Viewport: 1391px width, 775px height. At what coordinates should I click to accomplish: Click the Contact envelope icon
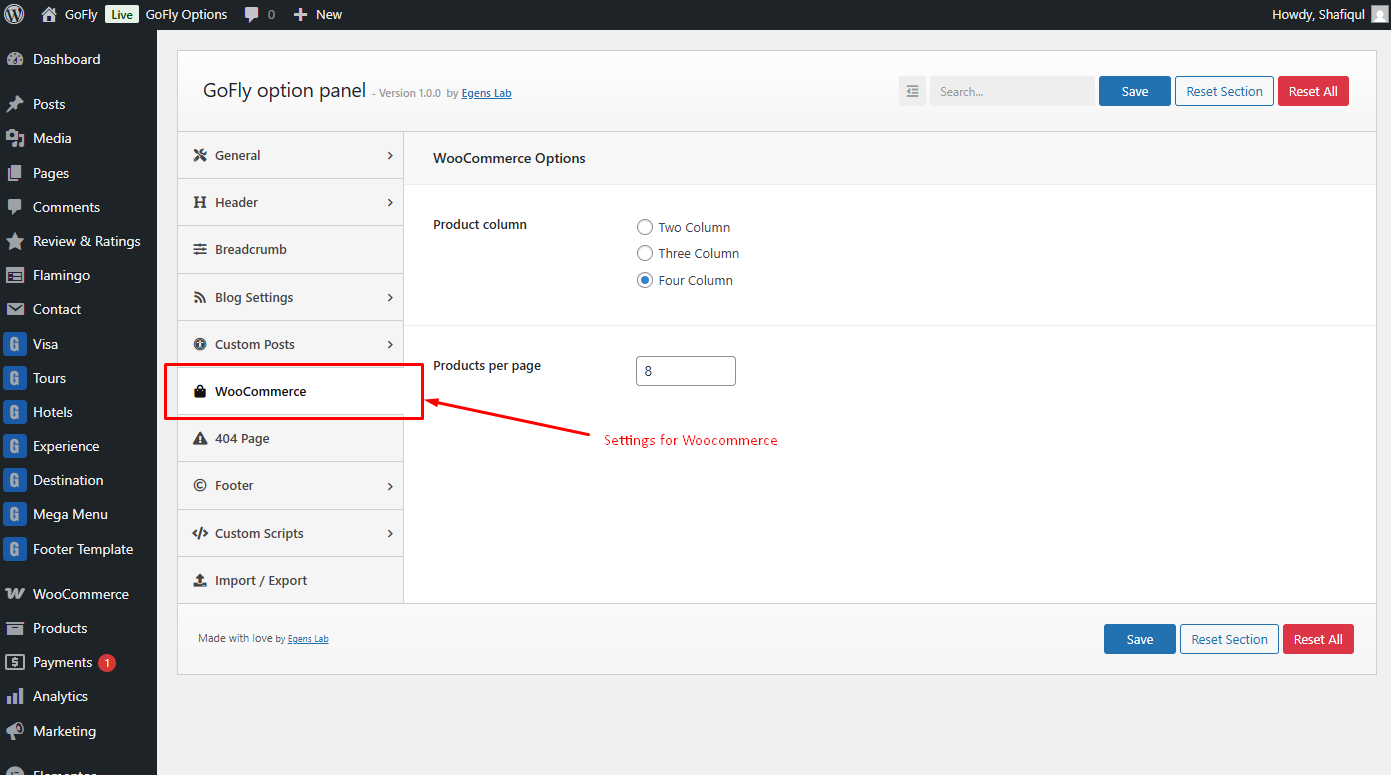15,309
